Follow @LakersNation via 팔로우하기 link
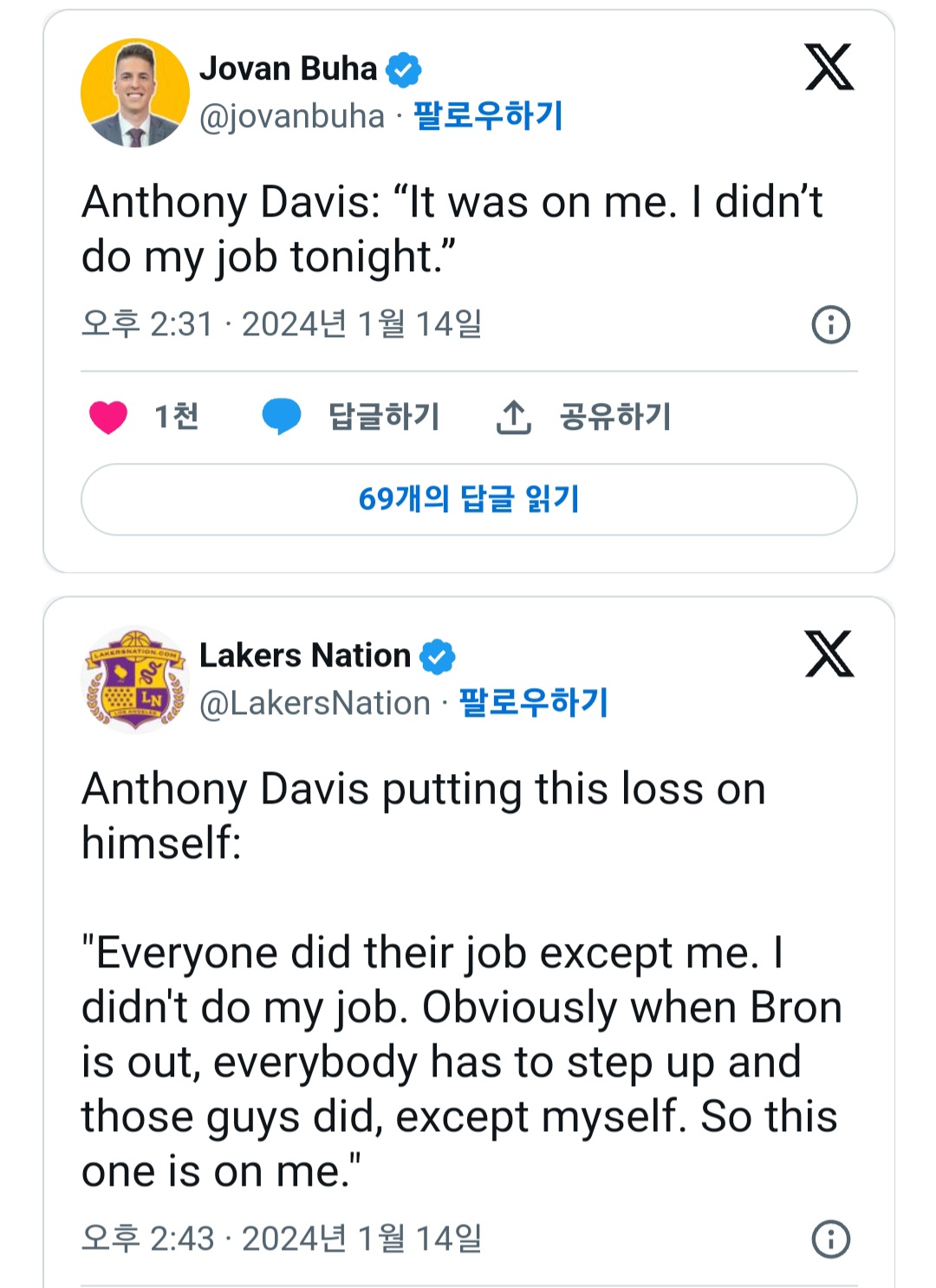 coord(534,702)
